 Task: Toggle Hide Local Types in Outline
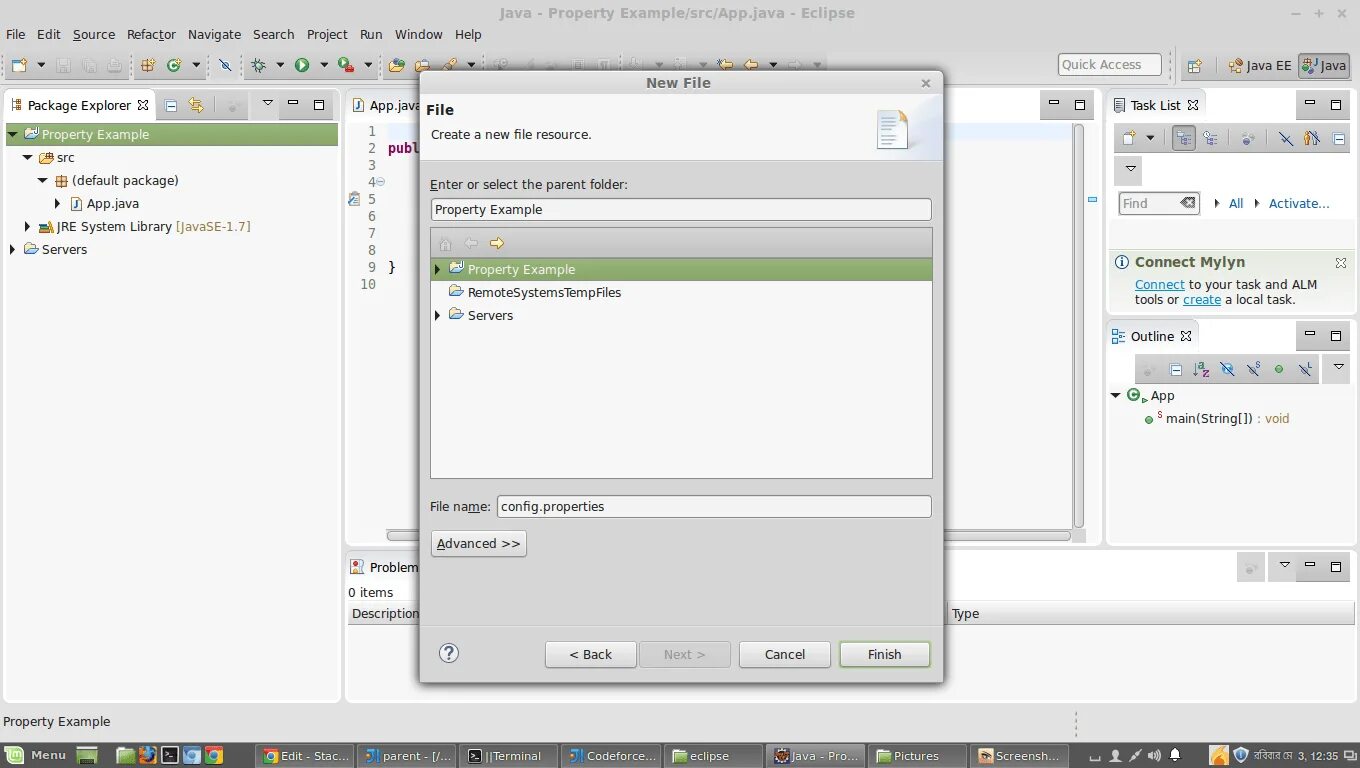(1305, 369)
